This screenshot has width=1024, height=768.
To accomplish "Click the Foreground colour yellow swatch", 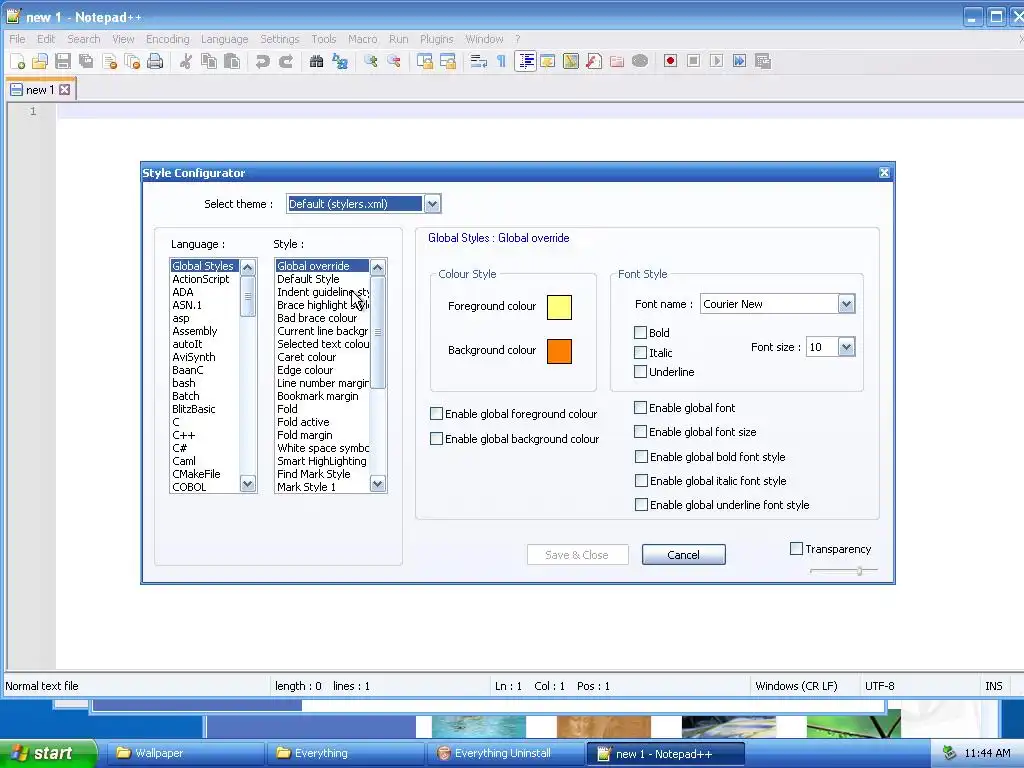I will 559,307.
